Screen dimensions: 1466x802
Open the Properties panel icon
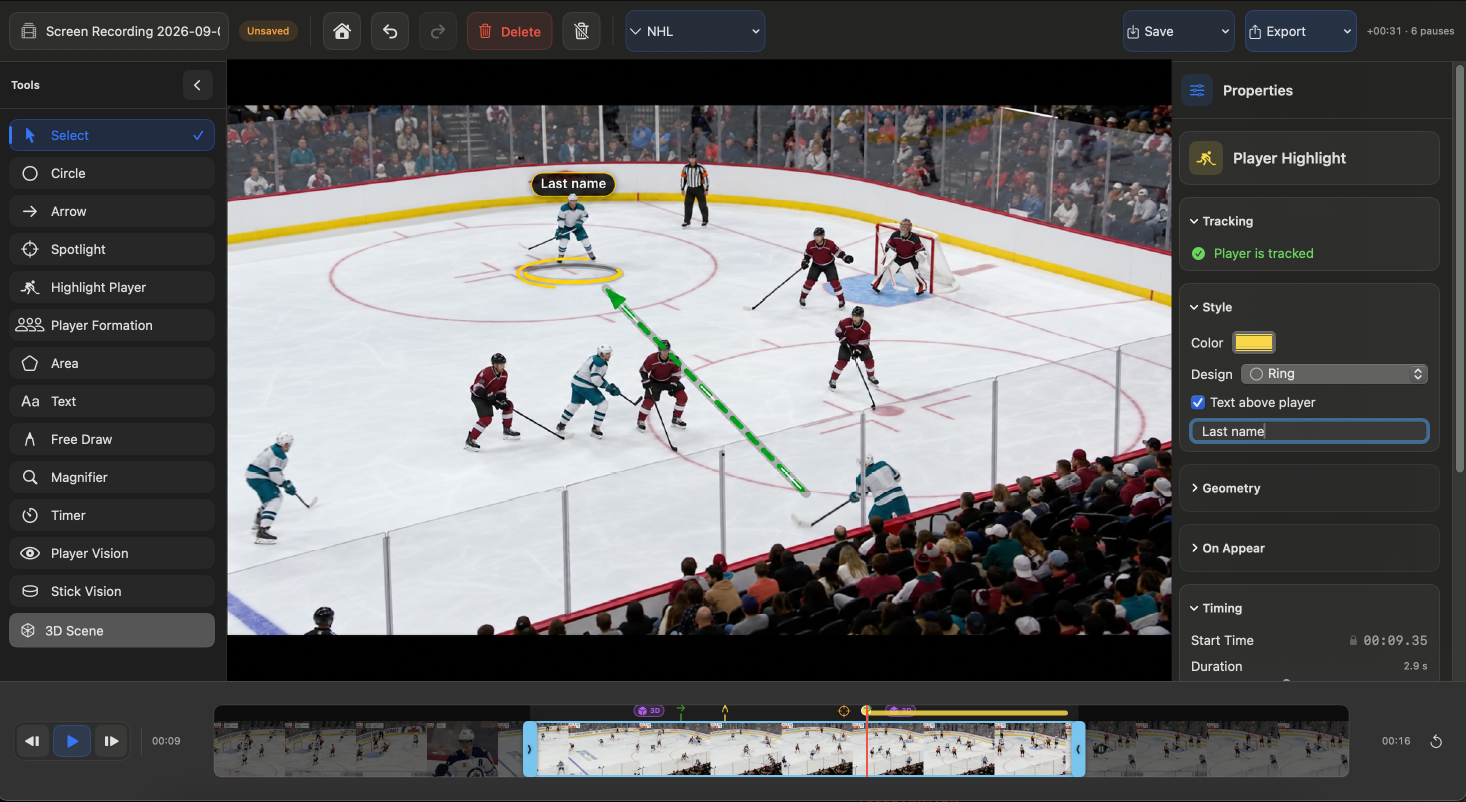1197,90
